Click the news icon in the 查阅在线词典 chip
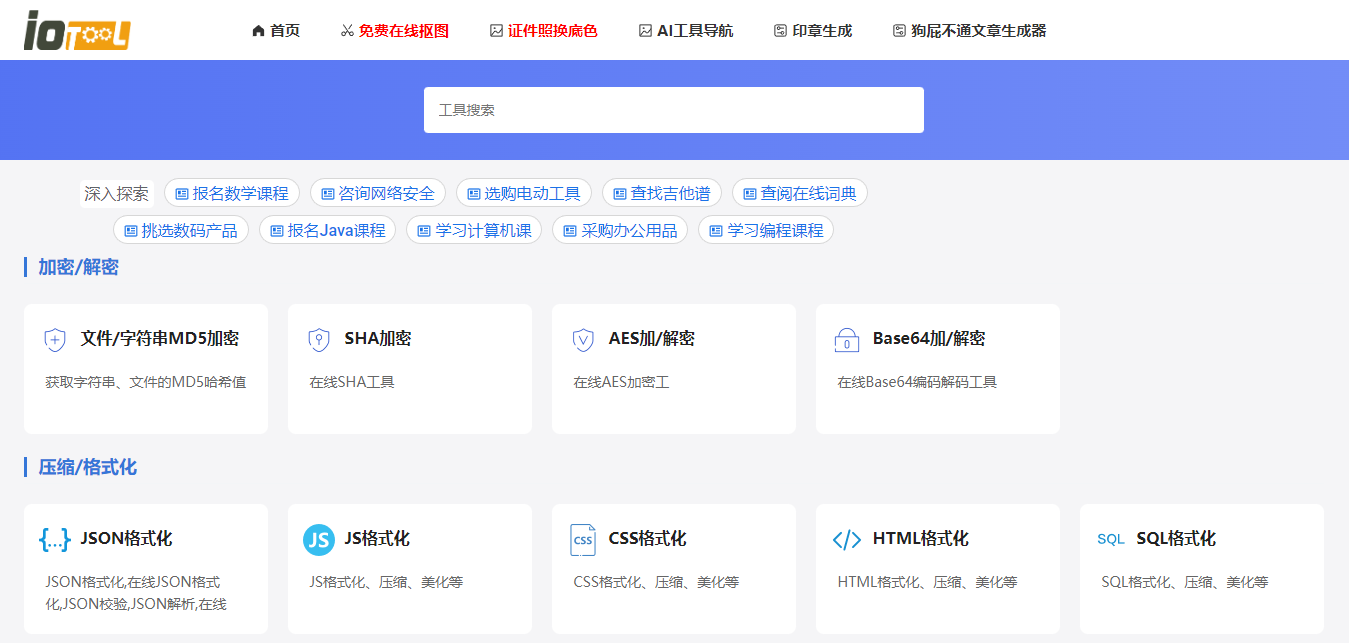Screen dimensions: 1349x643 [750, 194]
